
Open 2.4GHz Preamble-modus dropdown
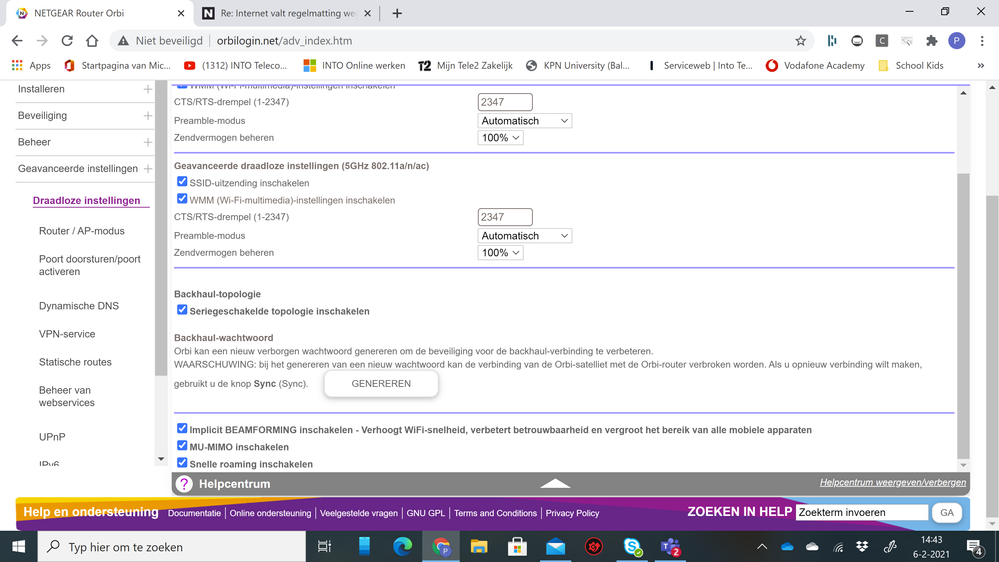click(524, 120)
